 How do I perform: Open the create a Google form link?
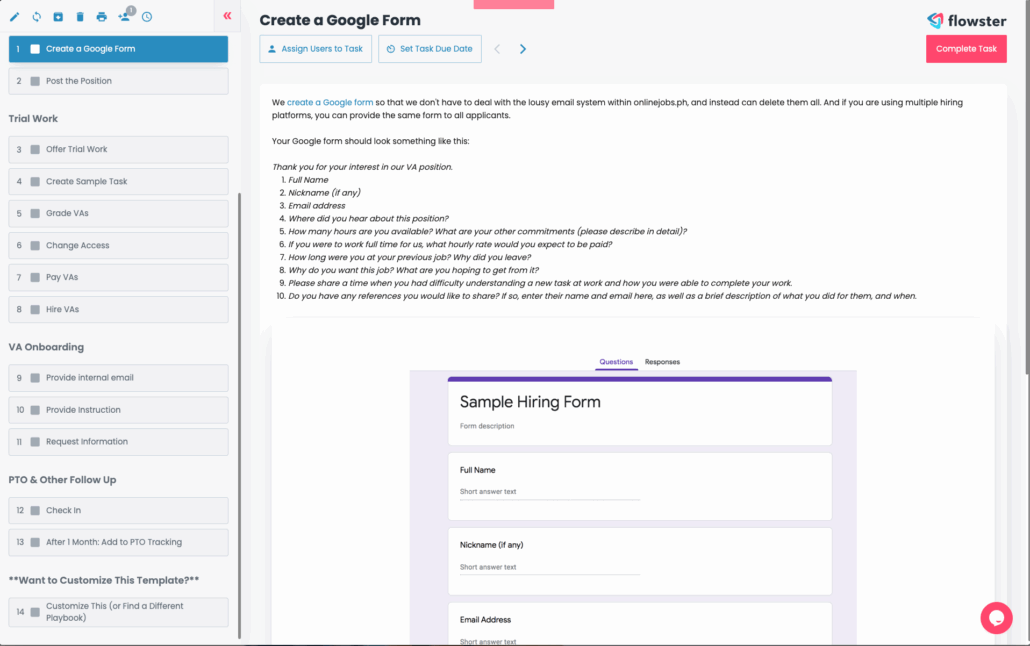click(x=330, y=103)
